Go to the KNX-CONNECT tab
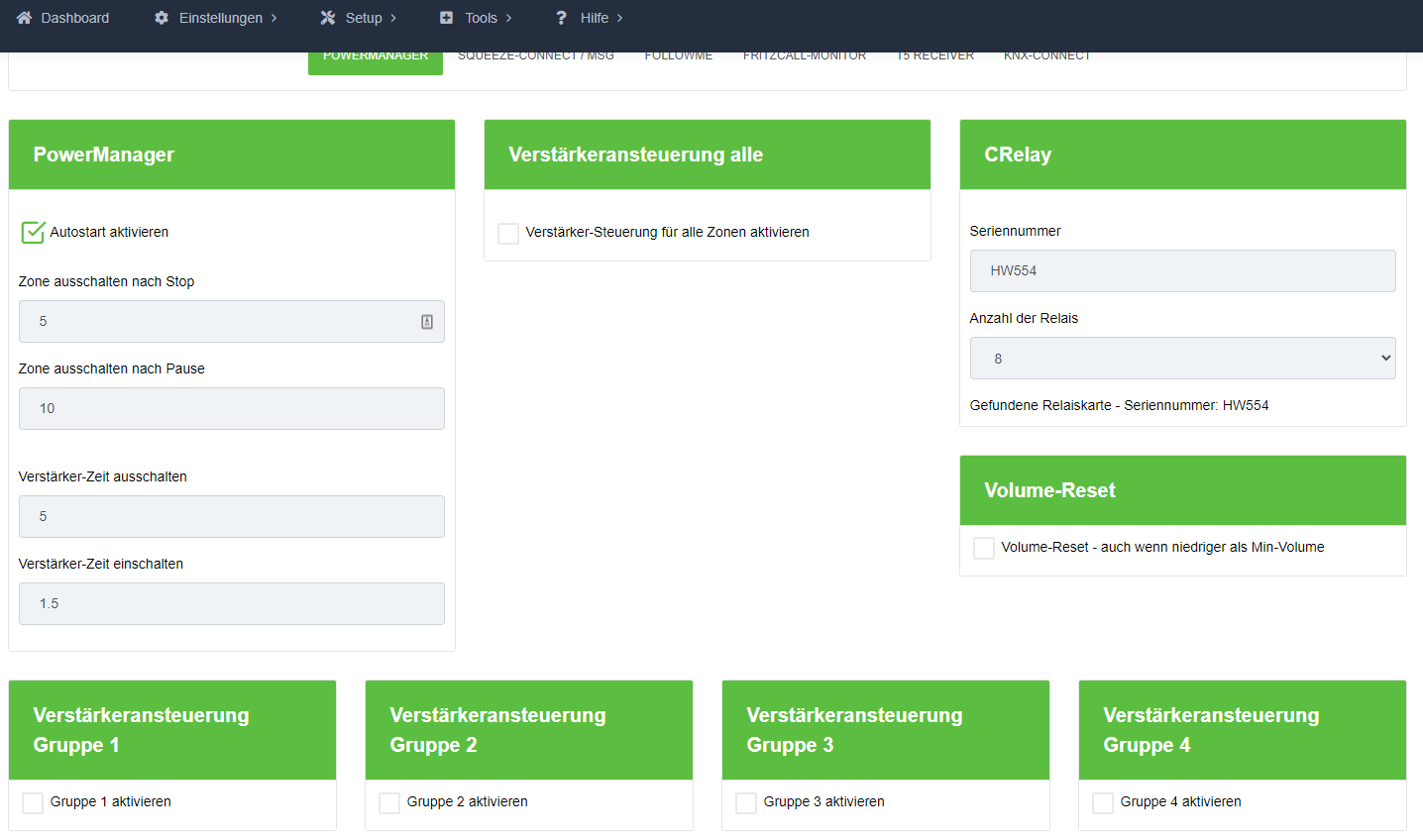The height and width of the screenshot is (840, 1423). tap(1046, 57)
